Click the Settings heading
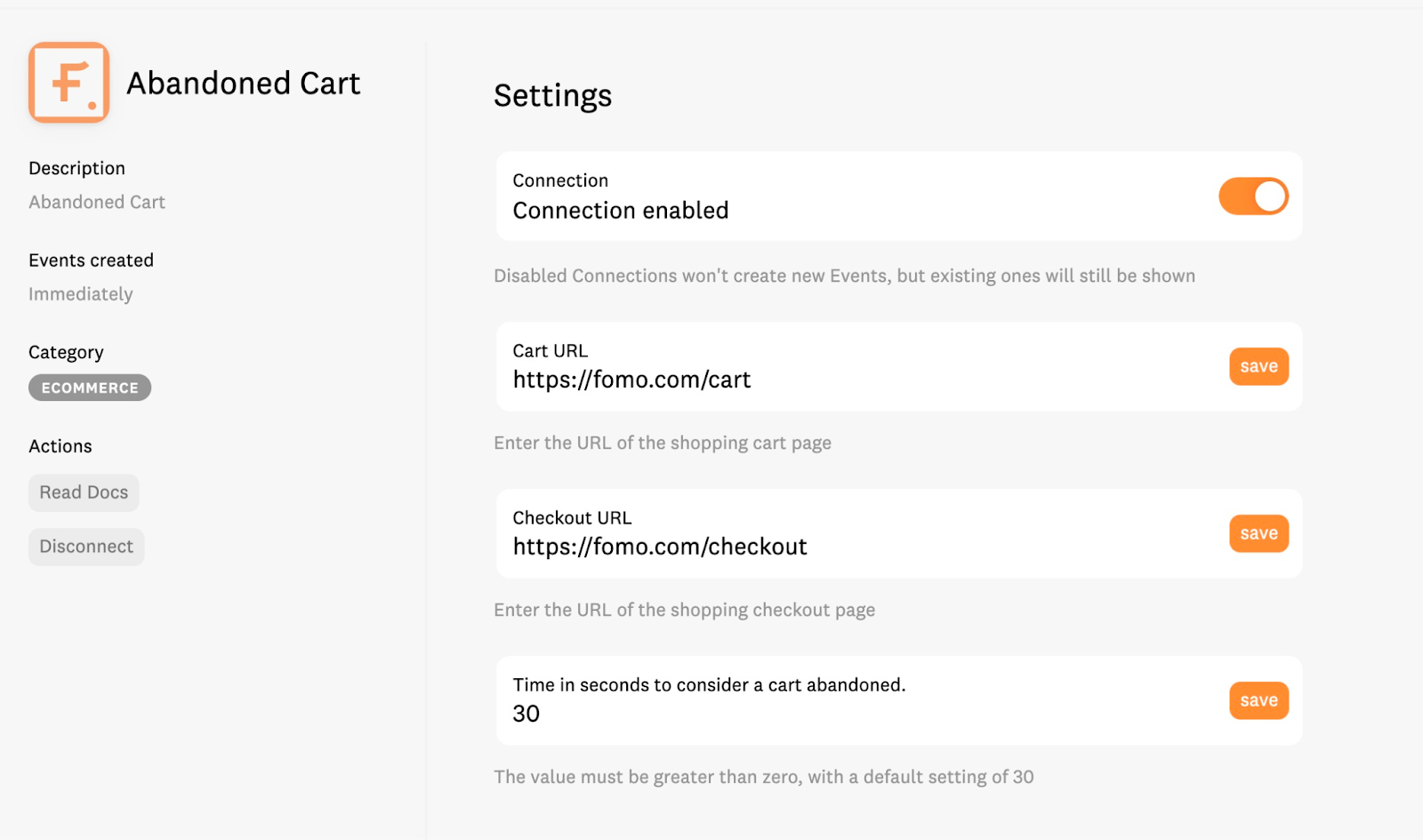1423x840 pixels. pos(552,96)
